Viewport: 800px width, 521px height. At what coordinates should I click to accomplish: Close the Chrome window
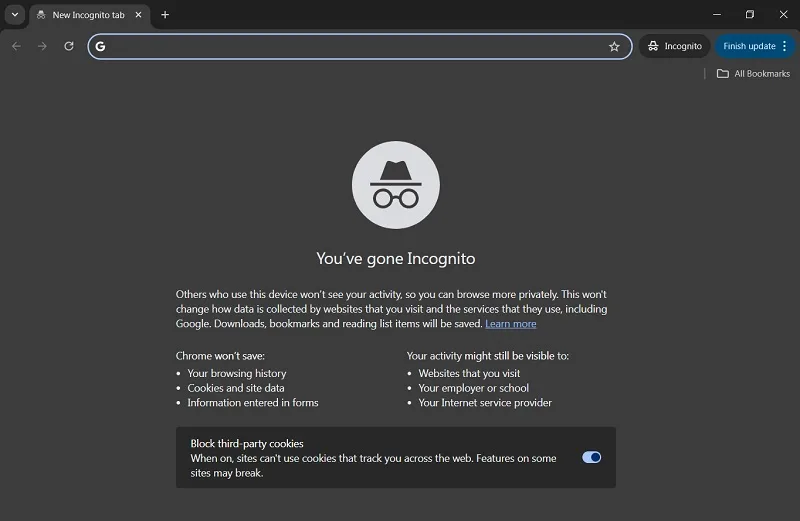tap(783, 14)
